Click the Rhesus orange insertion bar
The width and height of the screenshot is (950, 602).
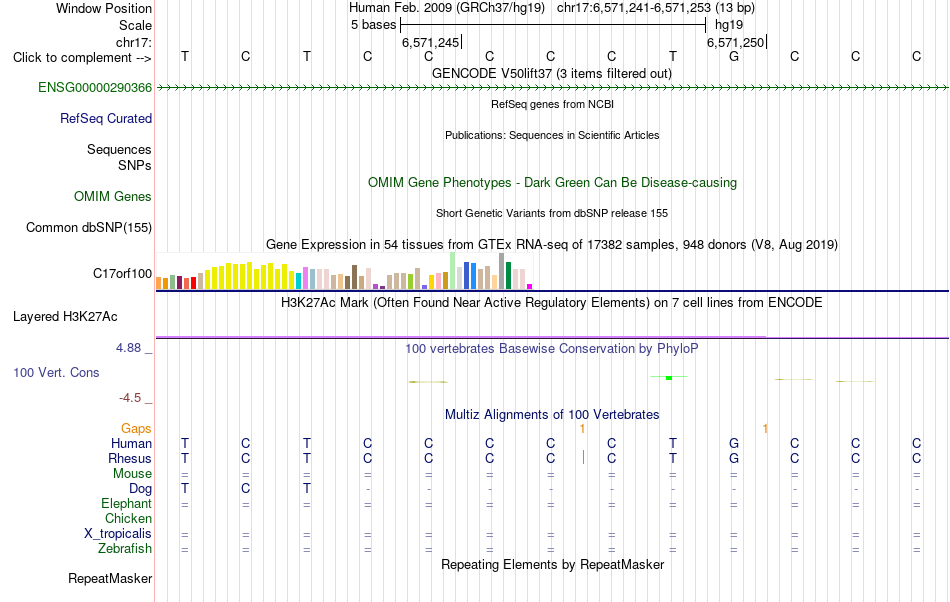coord(583,457)
